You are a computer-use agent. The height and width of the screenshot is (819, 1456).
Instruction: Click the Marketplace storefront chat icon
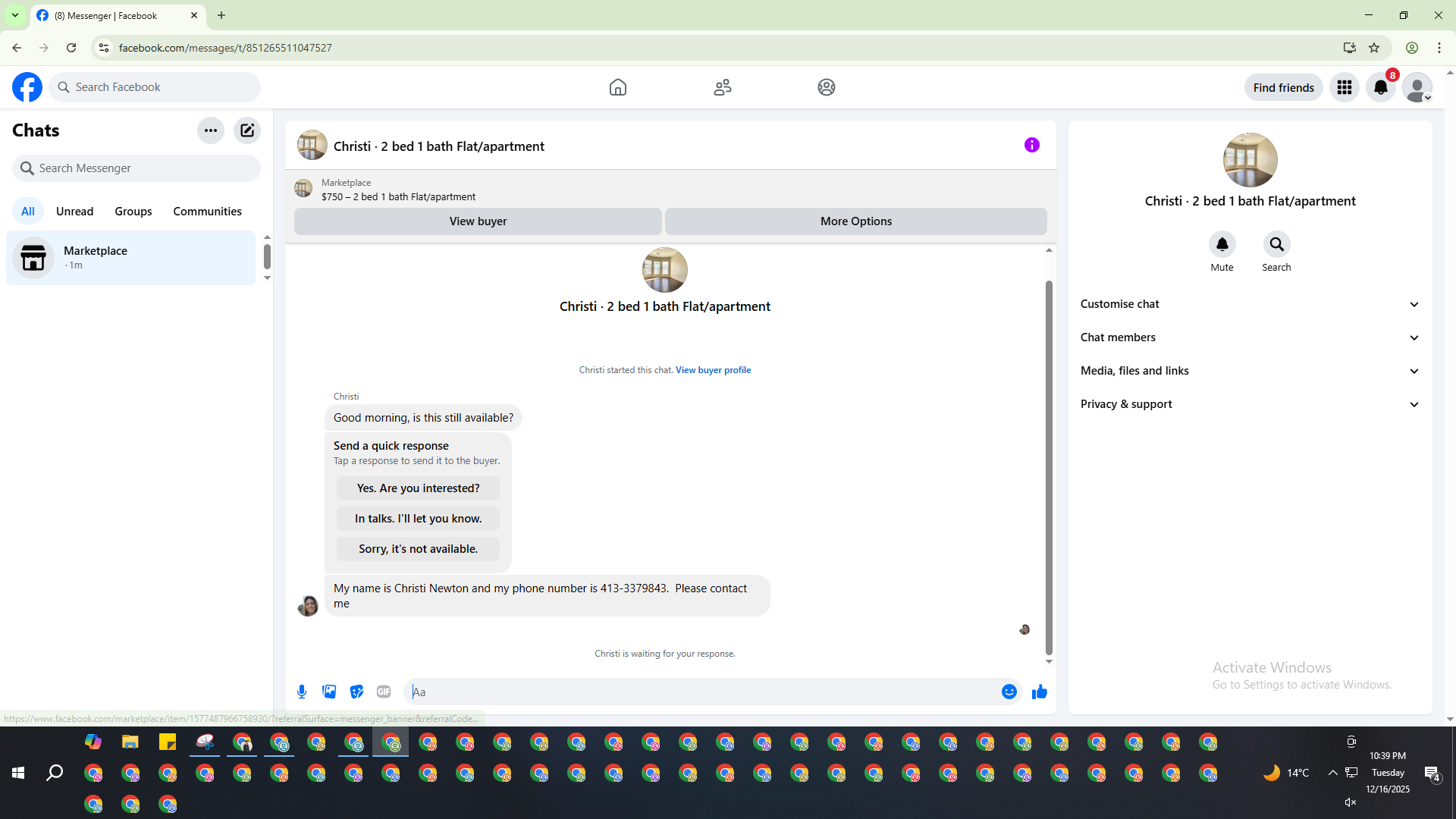pyautogui.click(x=33, y=258)
